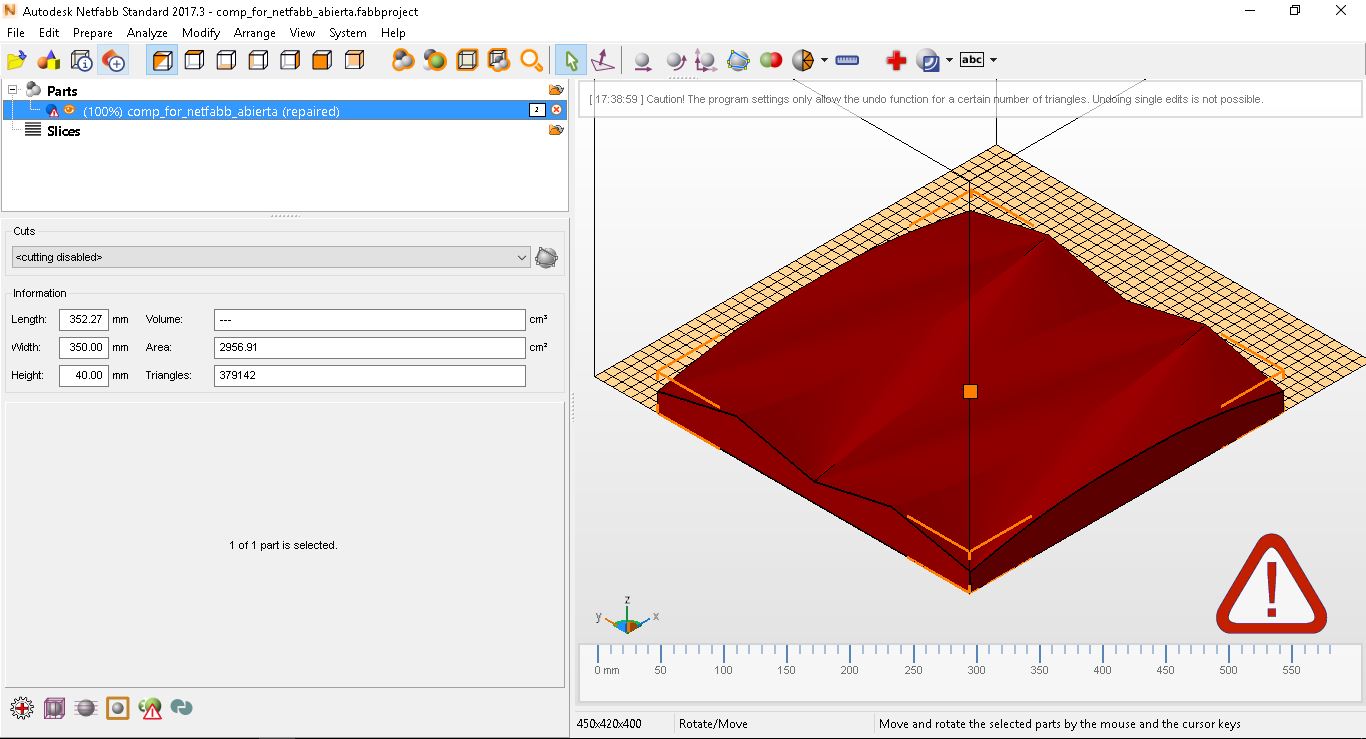
Task: Expand the arrow beside blue-square sphere icon
Action: pyautogui.click(x=949, y=60)
